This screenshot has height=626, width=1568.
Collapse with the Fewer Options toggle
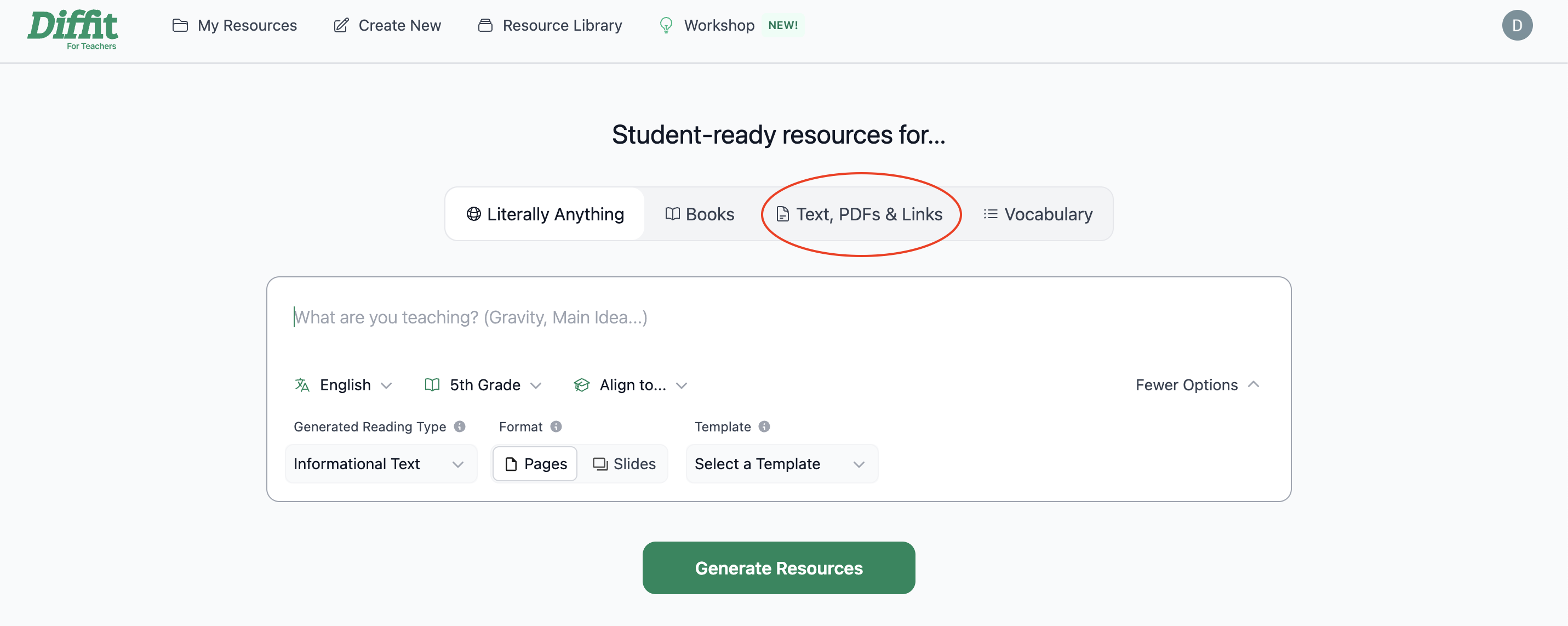click(1197, 385)
